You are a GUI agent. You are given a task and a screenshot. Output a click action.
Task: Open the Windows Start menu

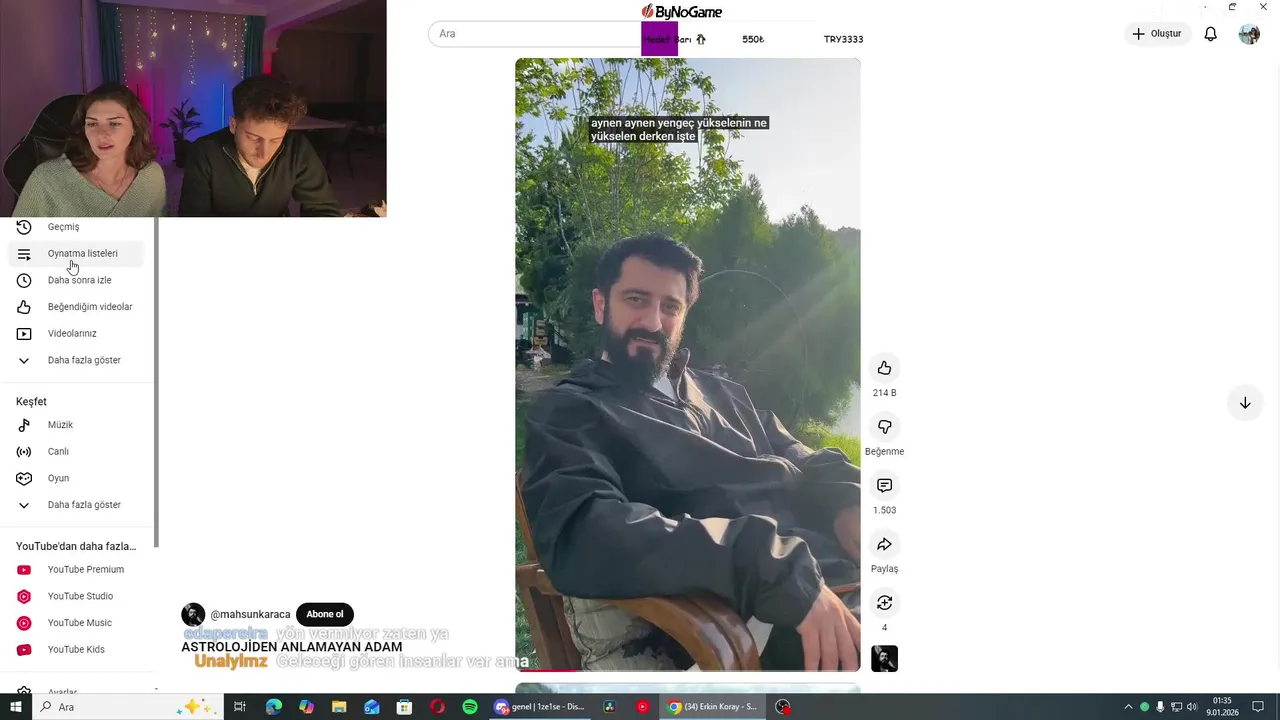[16, 707]
